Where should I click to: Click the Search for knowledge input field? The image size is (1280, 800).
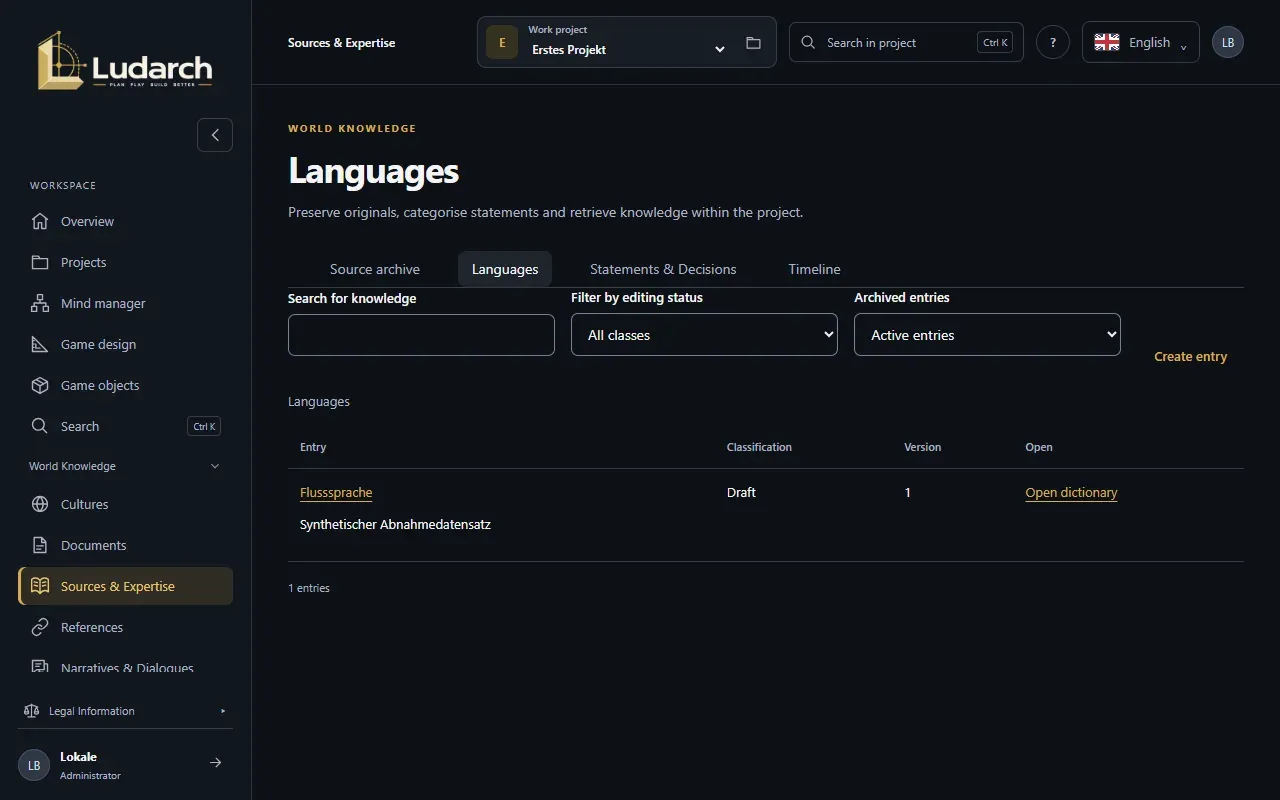click(x=421, y=335)
